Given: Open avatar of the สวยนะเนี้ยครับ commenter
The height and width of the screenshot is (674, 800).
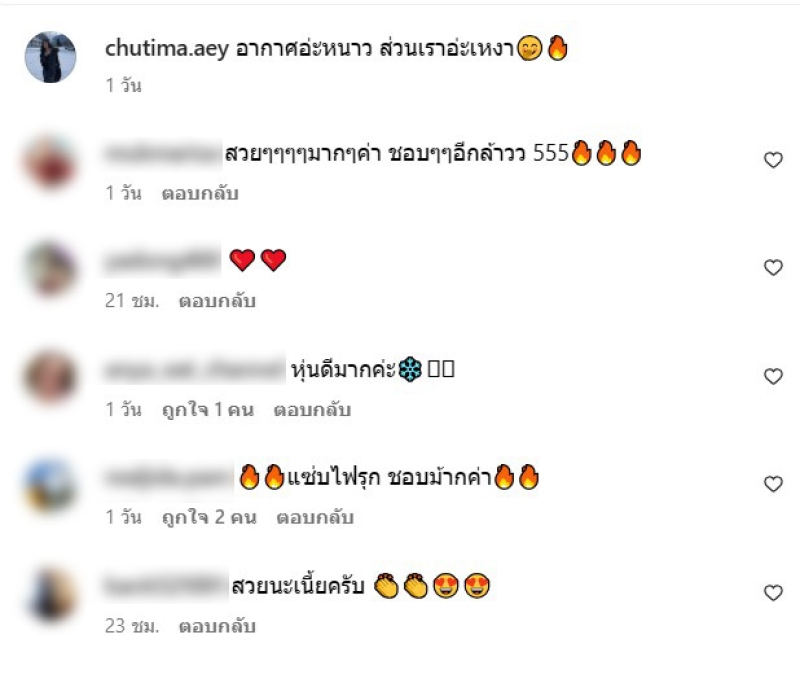Looking at the screenshot, I should pyautogui.click(x=51, y=594).
